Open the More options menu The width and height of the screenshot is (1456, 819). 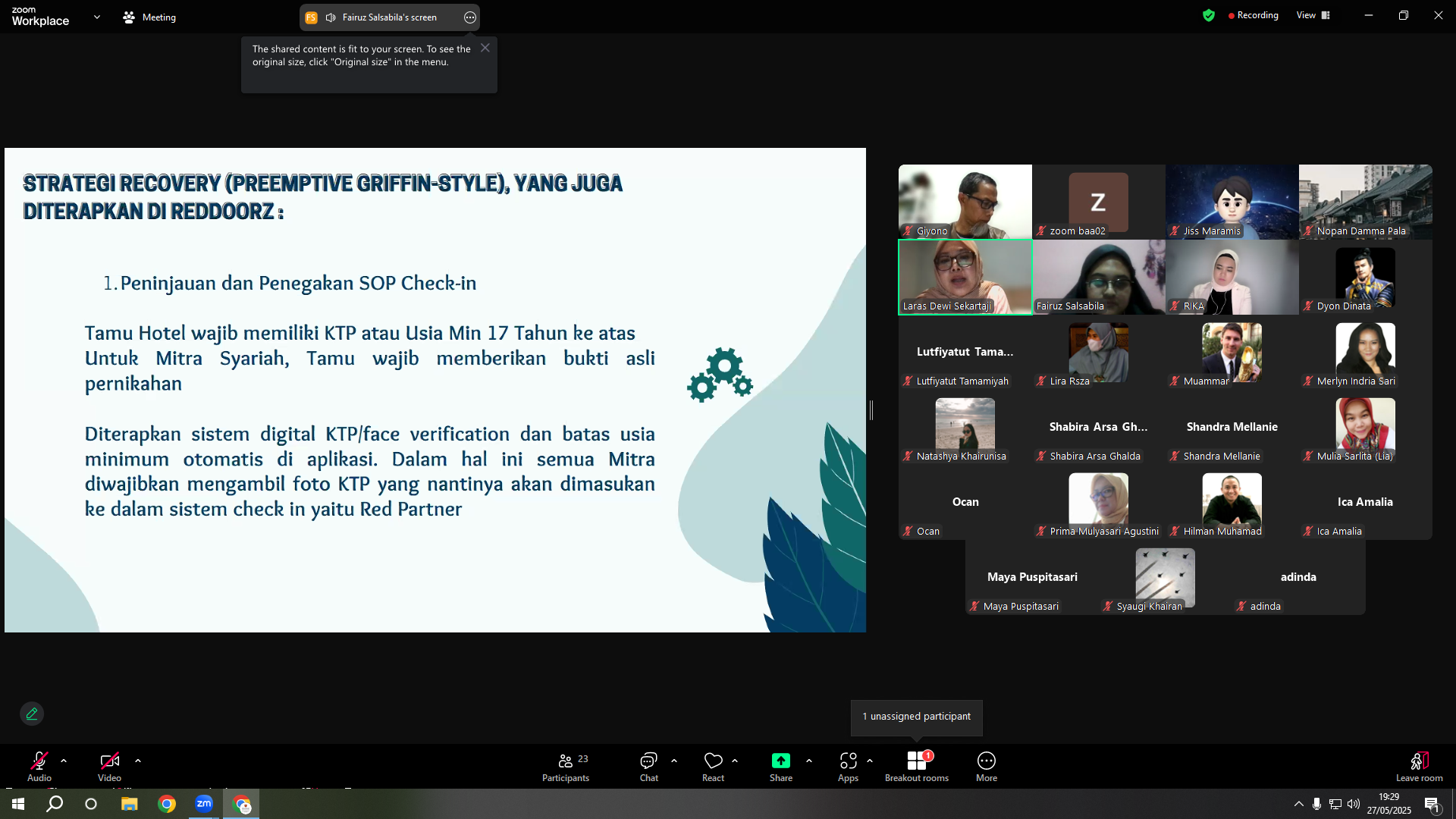[987, 766]
